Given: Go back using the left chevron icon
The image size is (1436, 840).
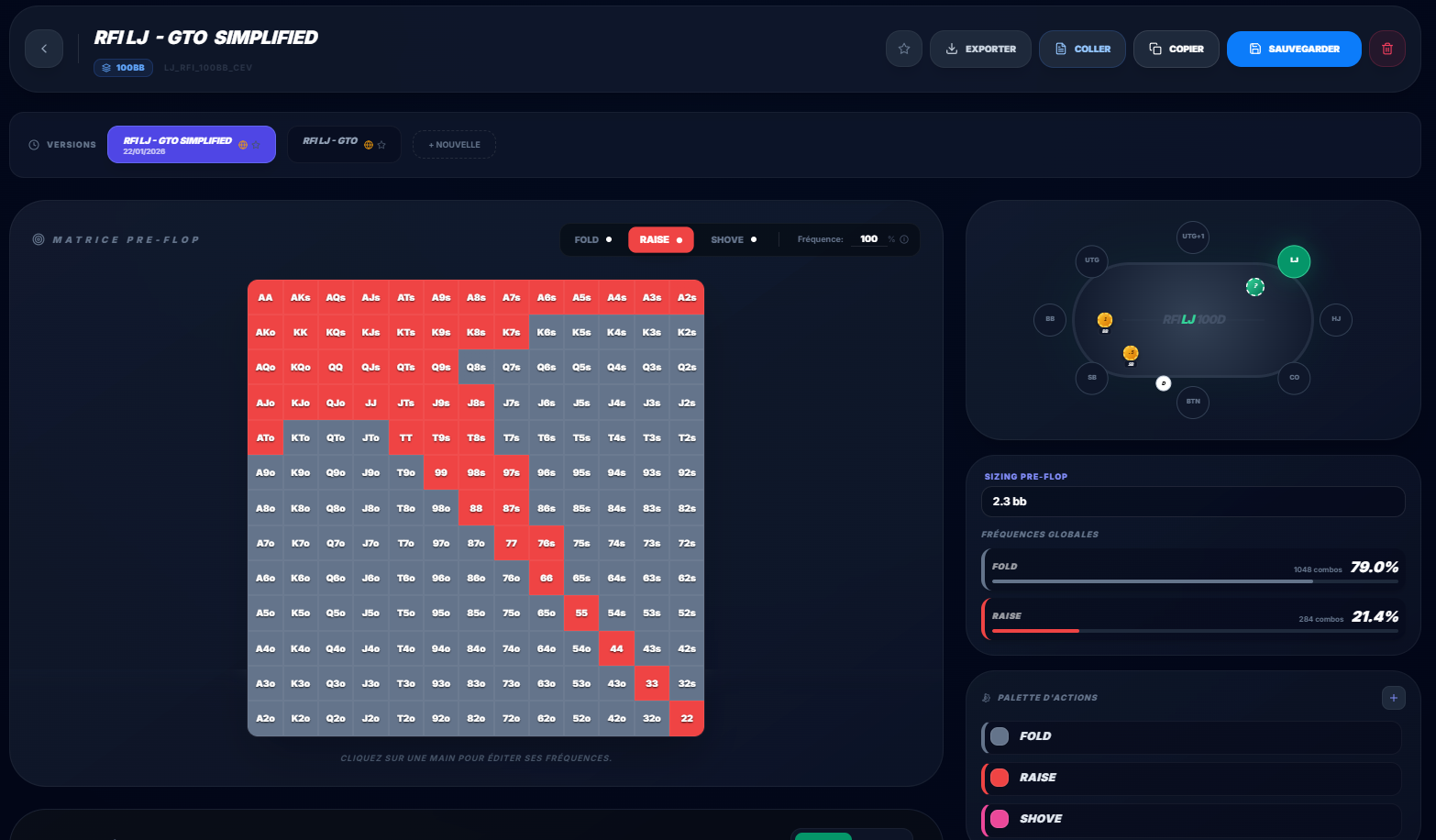Looking at the screenshot, I should coord(44,49).
